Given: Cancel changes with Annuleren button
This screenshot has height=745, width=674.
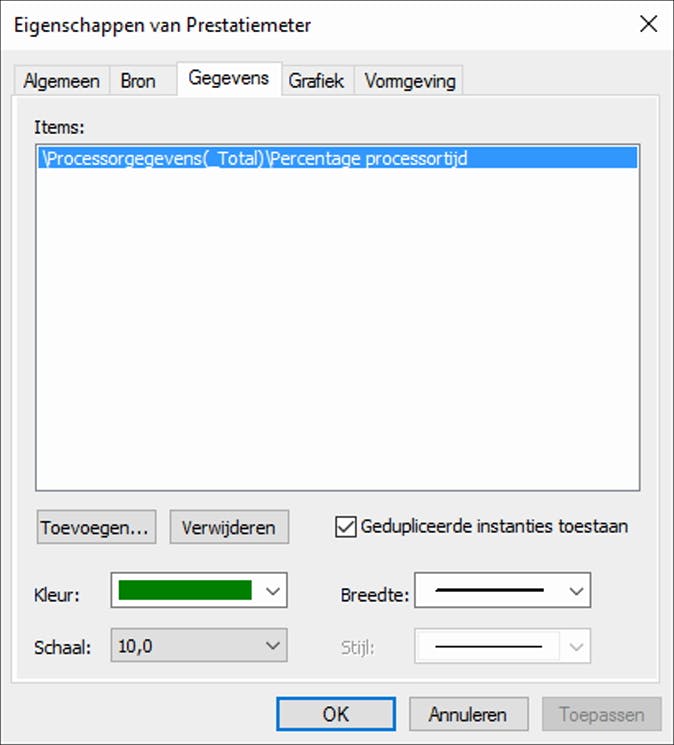Looking at the screenshot, I should click(x=468, y=714).
